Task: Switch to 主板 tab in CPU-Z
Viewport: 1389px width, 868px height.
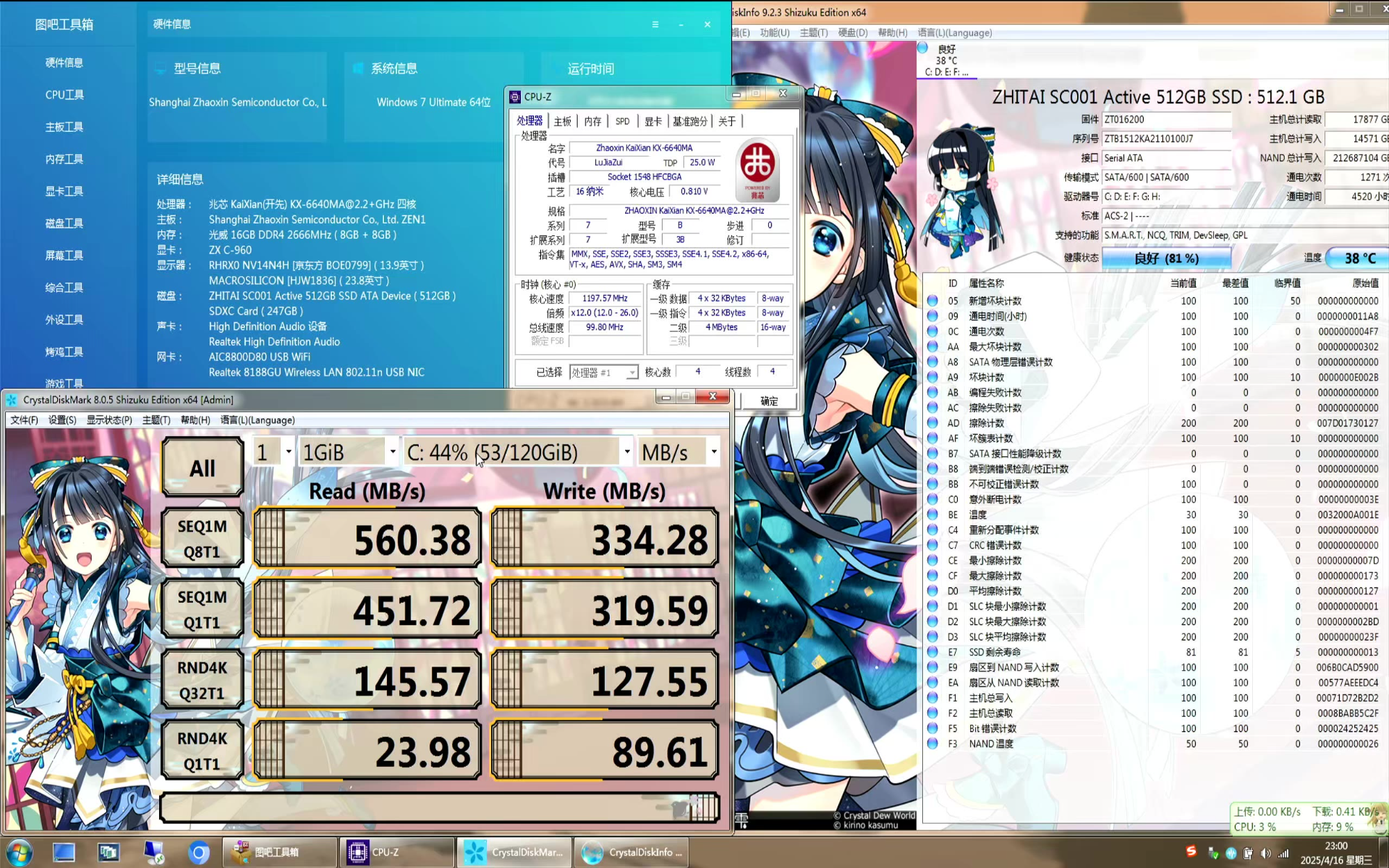Action: pyautogui.click(x=563, y=122)
